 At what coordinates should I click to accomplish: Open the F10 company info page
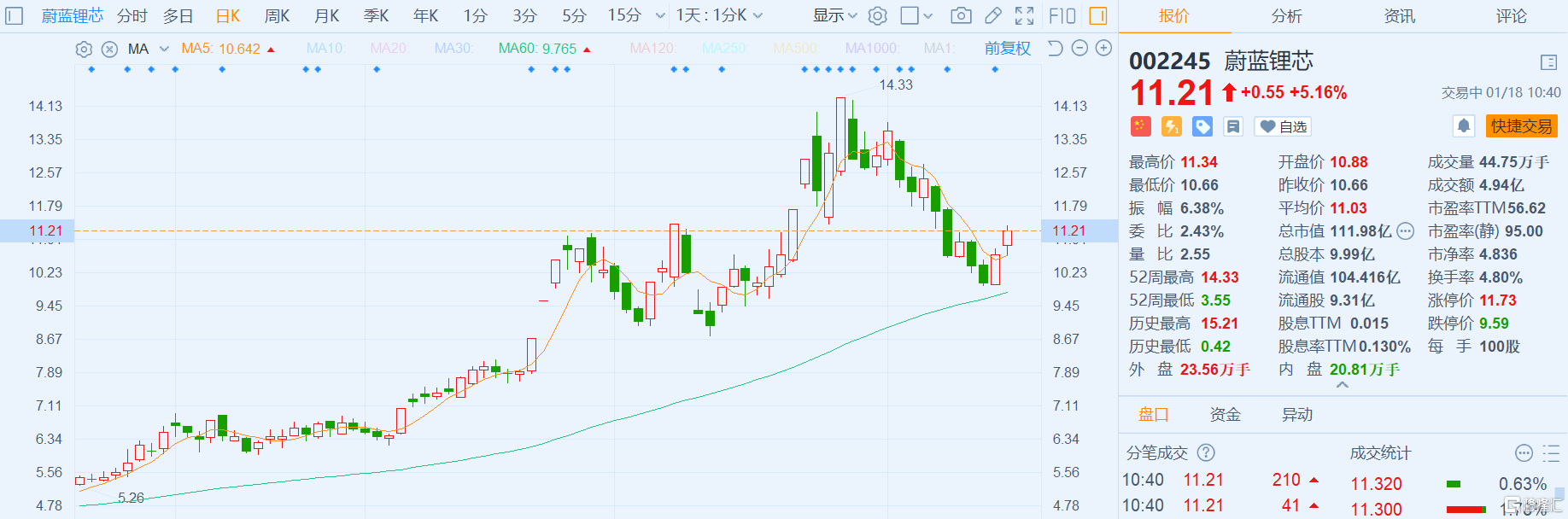click(x=1062, y=16)
